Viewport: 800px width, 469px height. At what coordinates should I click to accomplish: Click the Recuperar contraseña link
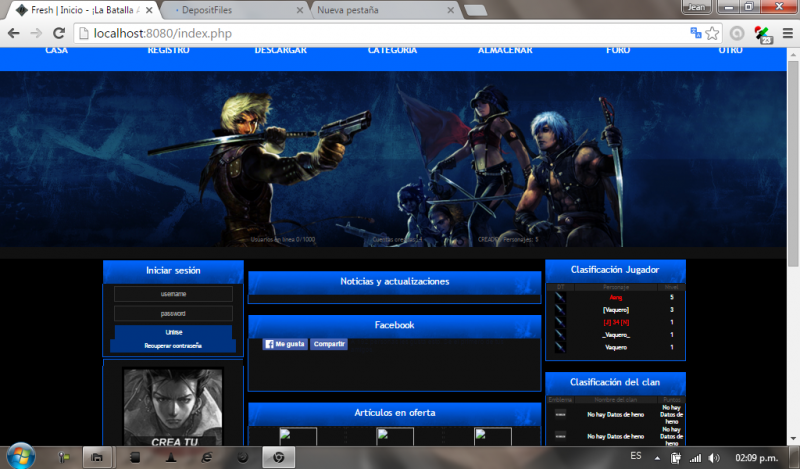tap(173, 346)
